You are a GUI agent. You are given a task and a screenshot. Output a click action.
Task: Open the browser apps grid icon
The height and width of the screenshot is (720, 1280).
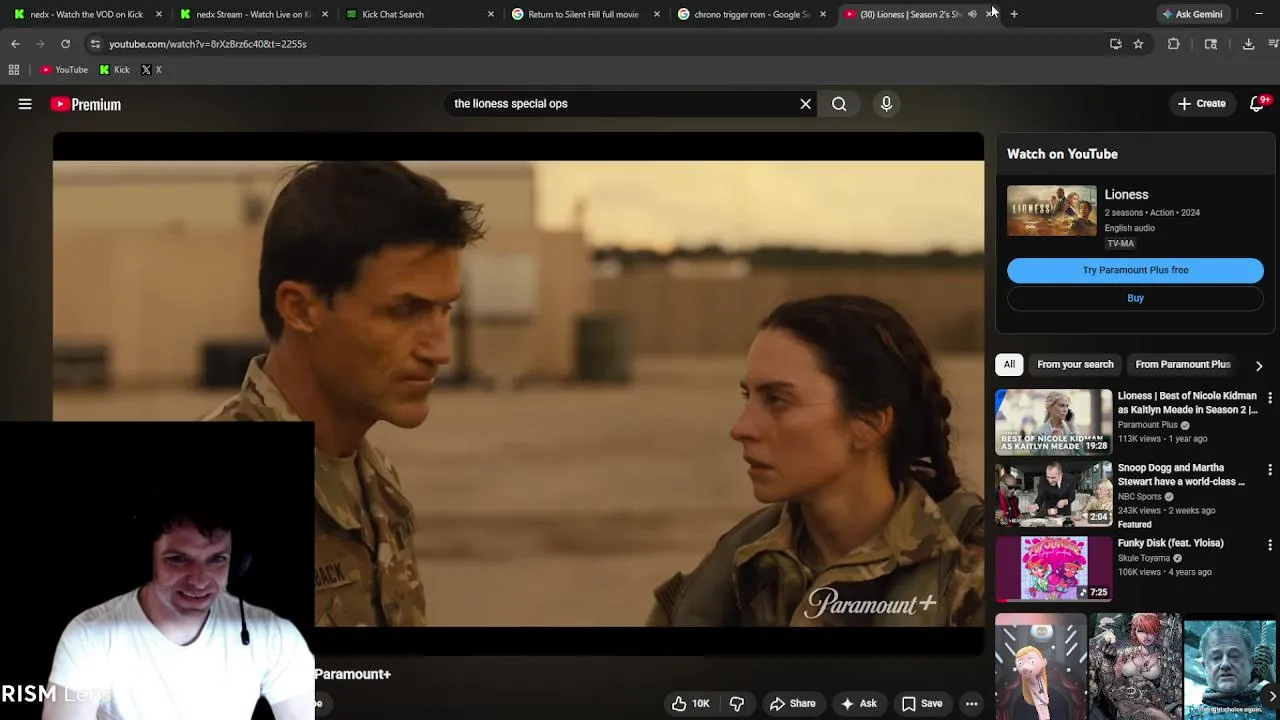[14, 70]
